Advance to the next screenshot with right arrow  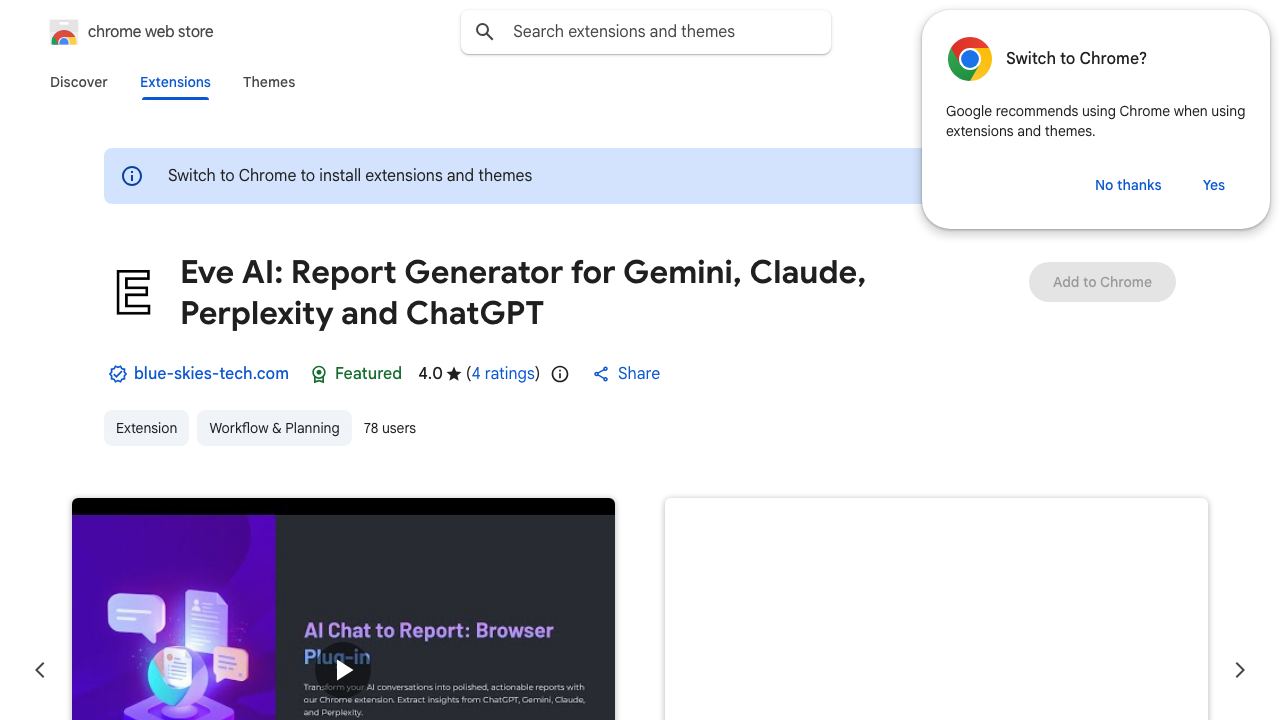coord(1240,670)
